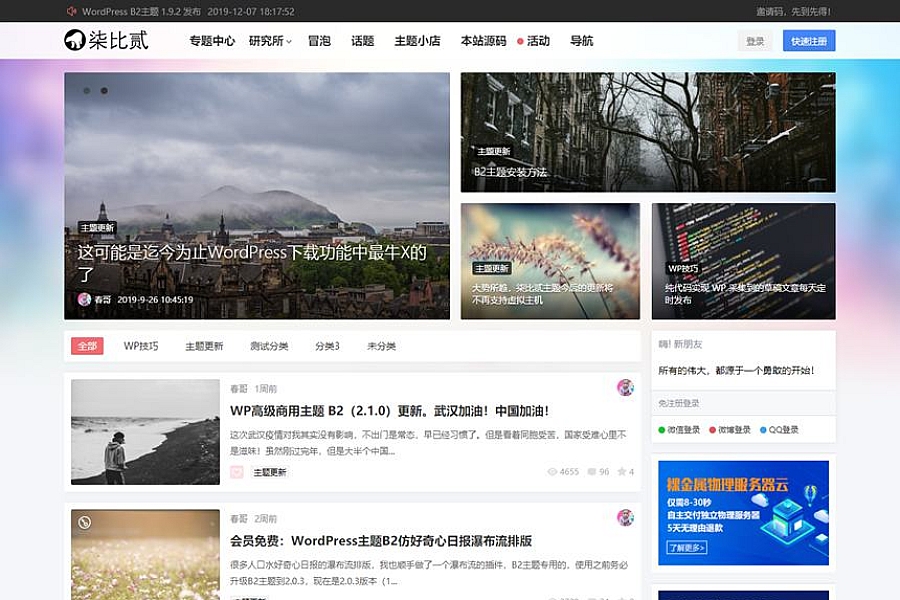Open 主题小店 in the navigation
Viewport: 900px width, 600px height.
coord(417,41)
